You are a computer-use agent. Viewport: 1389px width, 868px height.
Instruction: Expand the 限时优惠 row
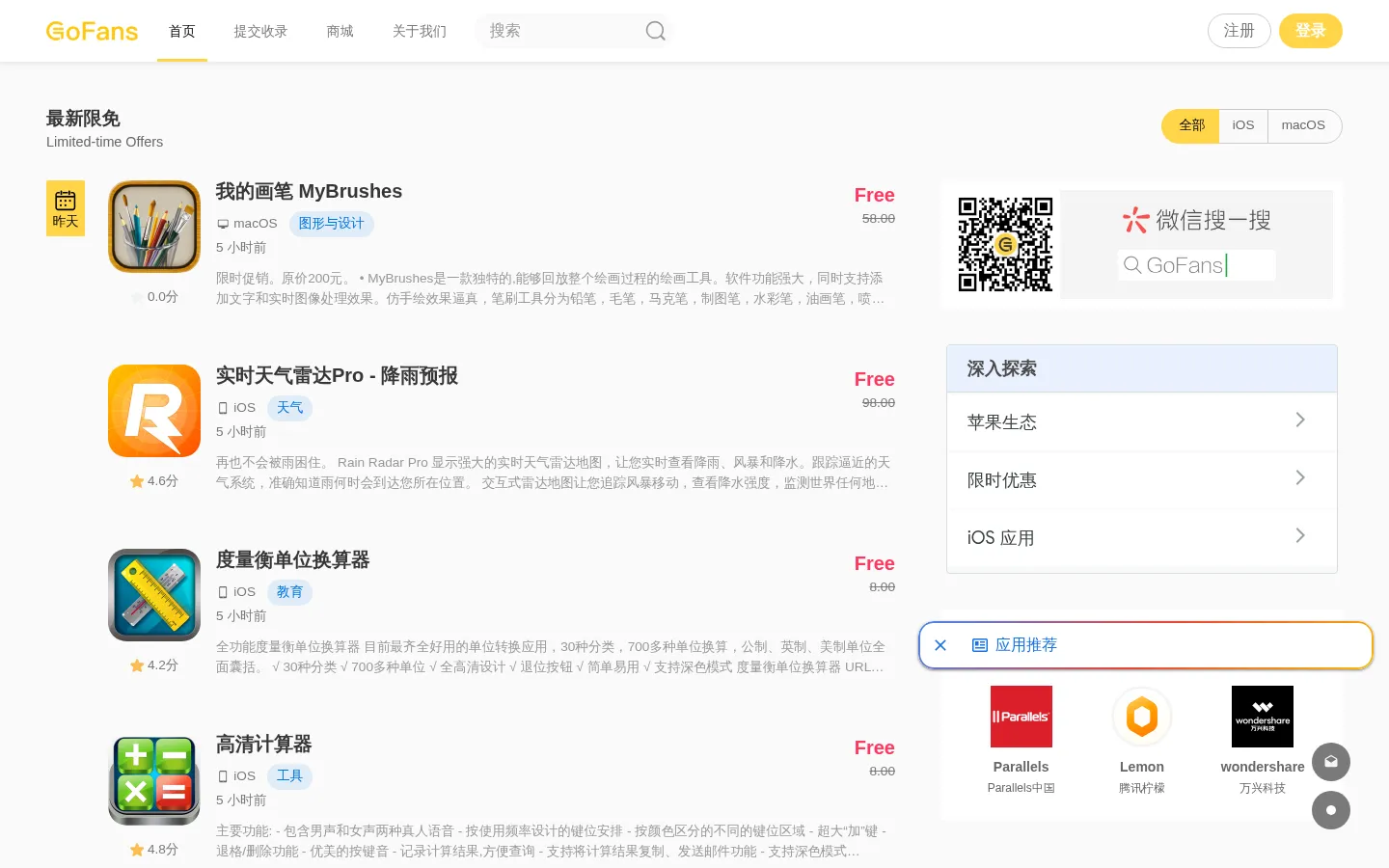pyautogui.click(x=1142, y=479)
